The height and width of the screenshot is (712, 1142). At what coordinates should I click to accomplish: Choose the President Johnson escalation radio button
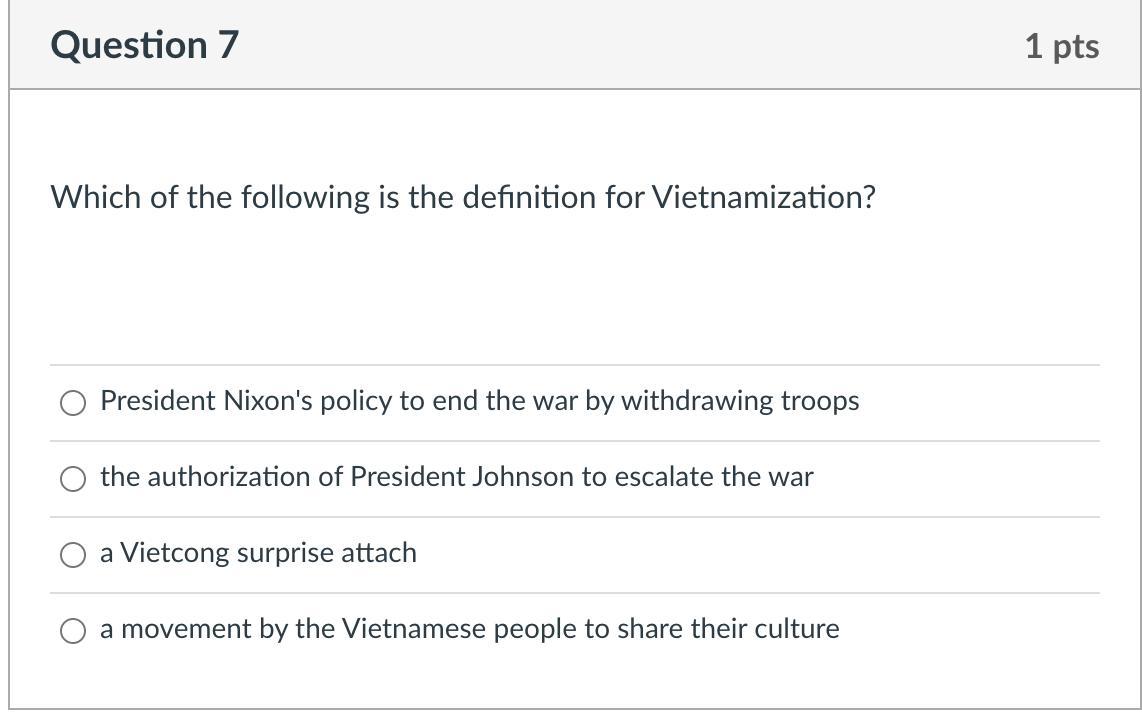pos(73,479)
